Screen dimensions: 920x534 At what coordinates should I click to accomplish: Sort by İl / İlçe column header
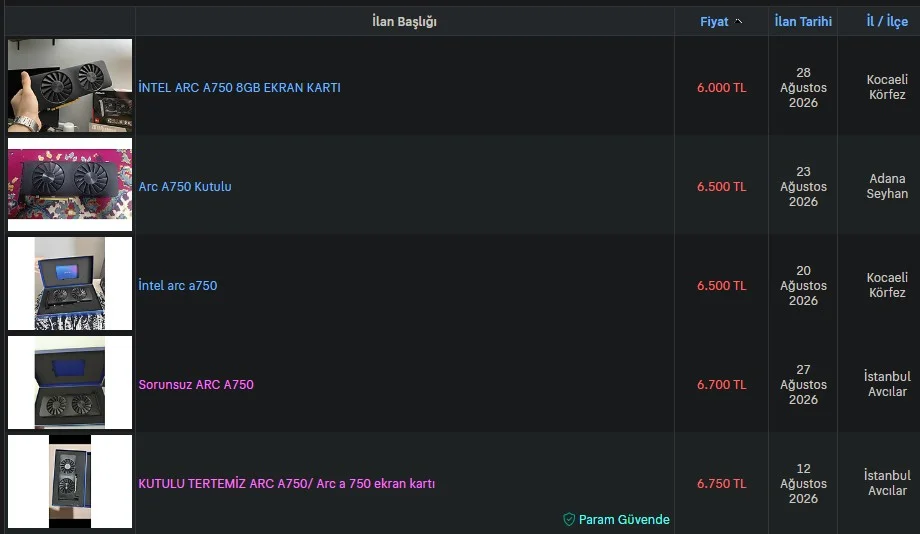(887, 22)
